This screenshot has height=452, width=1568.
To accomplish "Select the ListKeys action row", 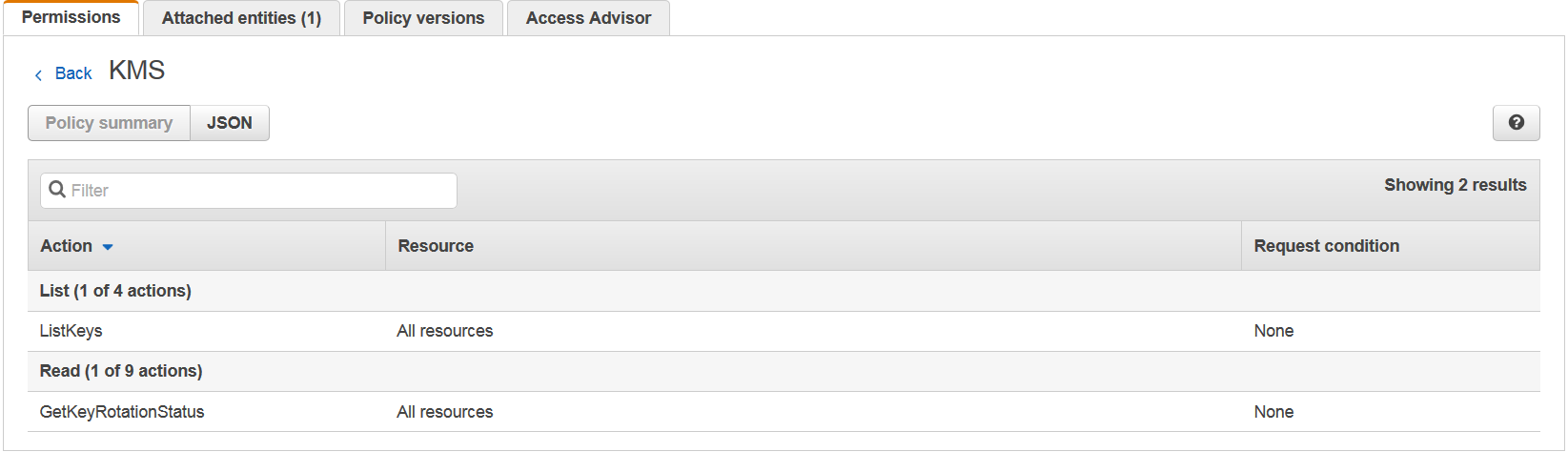I will click(71, 331).
